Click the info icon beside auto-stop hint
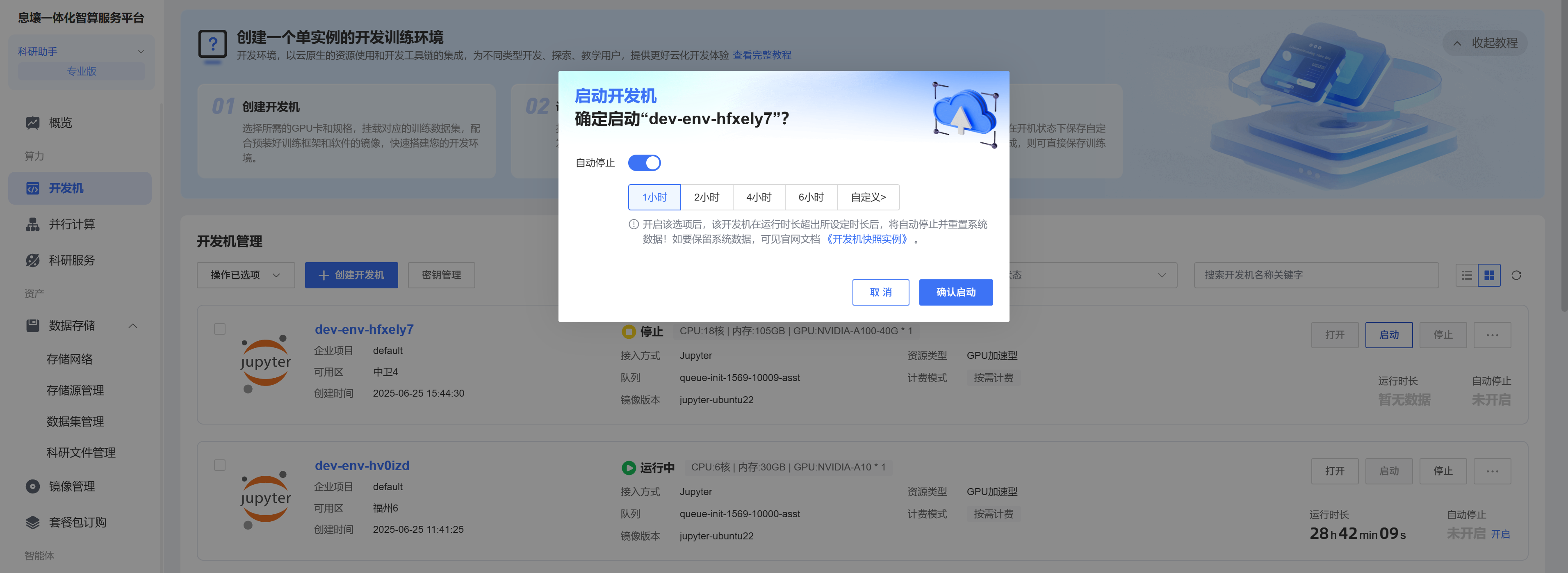Image resolution: width=1568 pixels, height=573 pixels. point(634,224)
